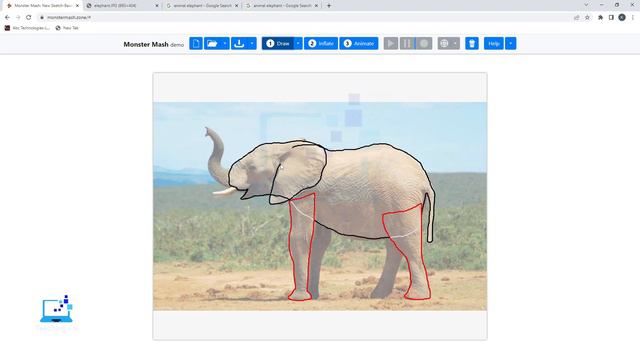Screen dimensions: 640x360
Task: Select the Monster Mash browser tab
Action: 42,6
